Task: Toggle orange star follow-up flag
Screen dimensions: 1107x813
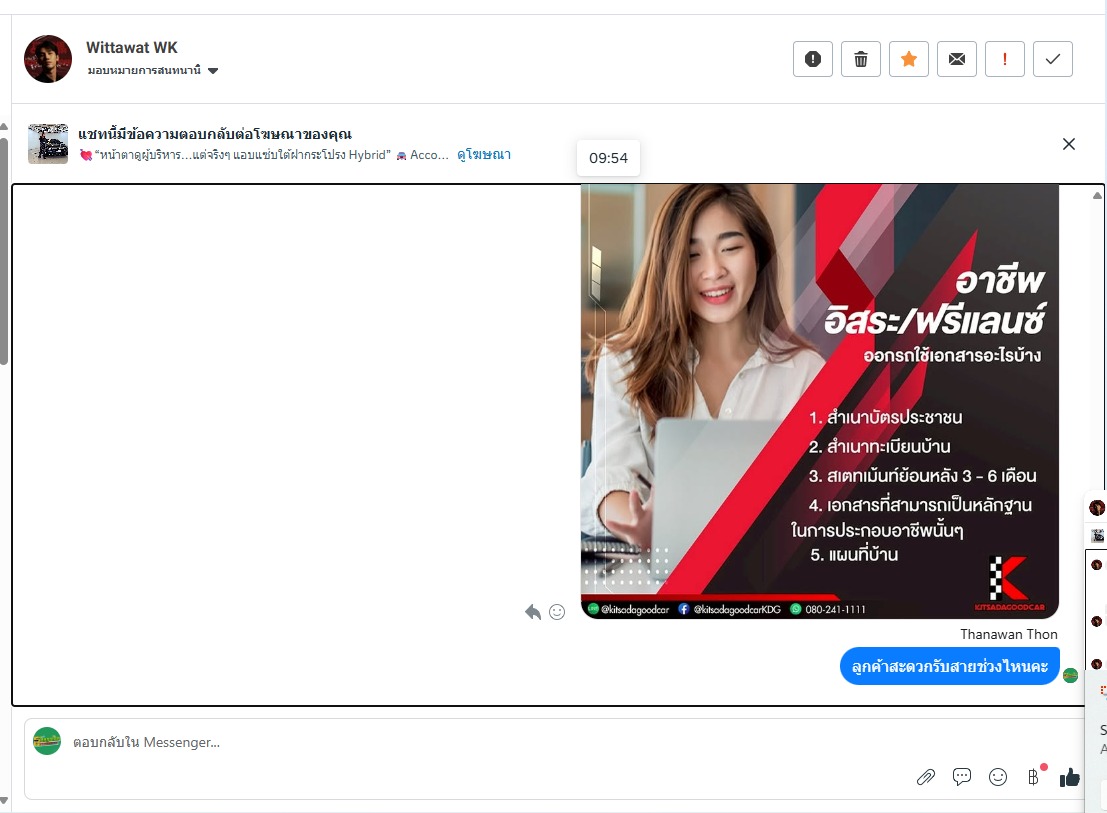Action: [x=909, y=59]
